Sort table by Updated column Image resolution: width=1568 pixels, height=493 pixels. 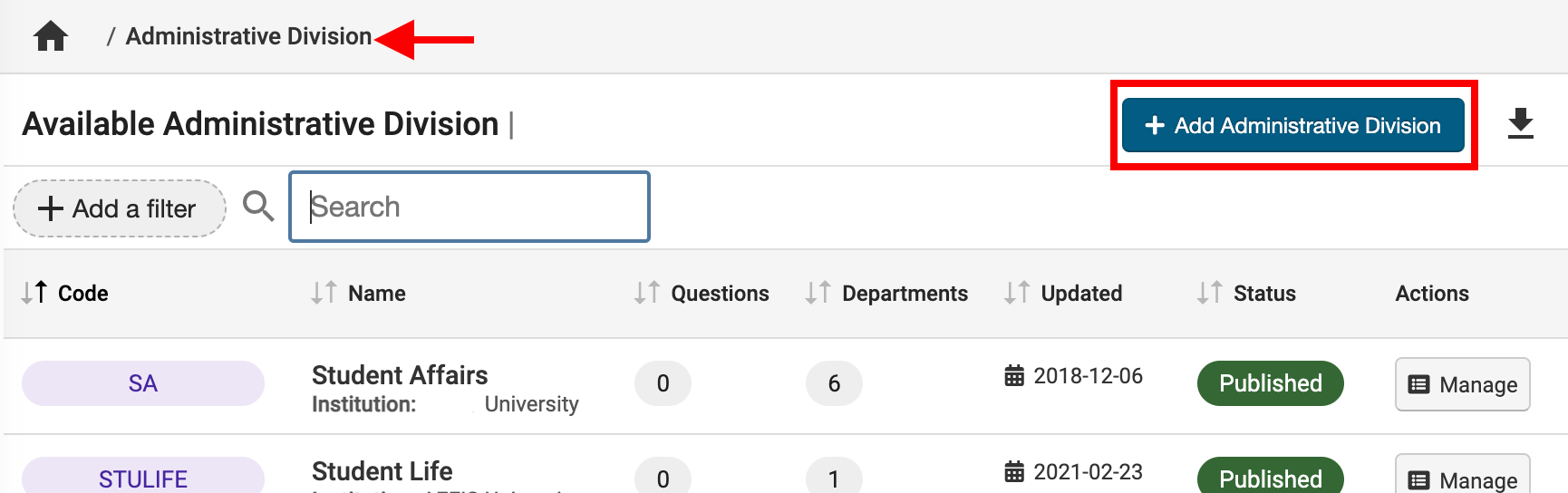pos(1063,293)
